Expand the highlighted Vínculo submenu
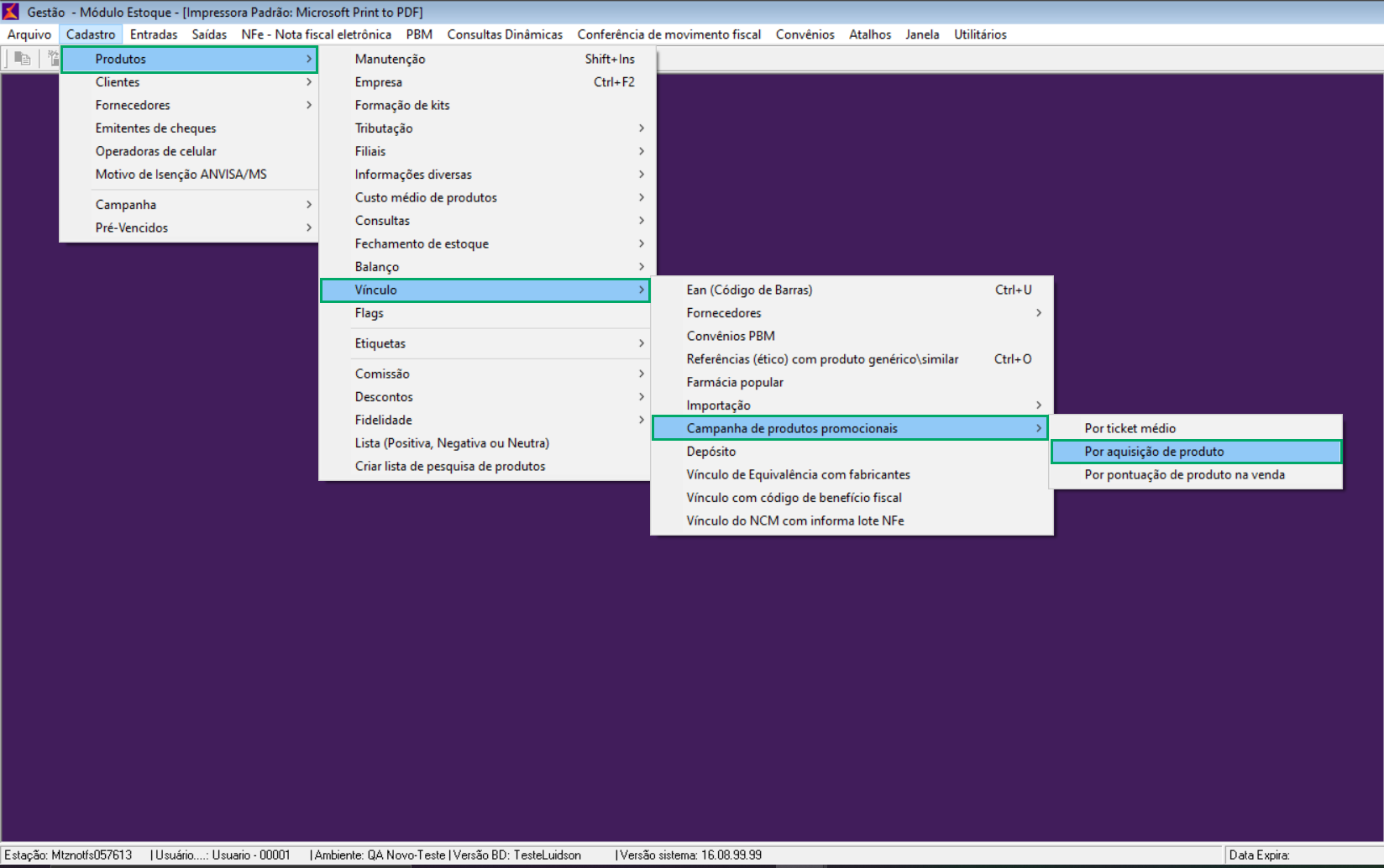The image size is (1384, 868). click(x=485, y=290)
